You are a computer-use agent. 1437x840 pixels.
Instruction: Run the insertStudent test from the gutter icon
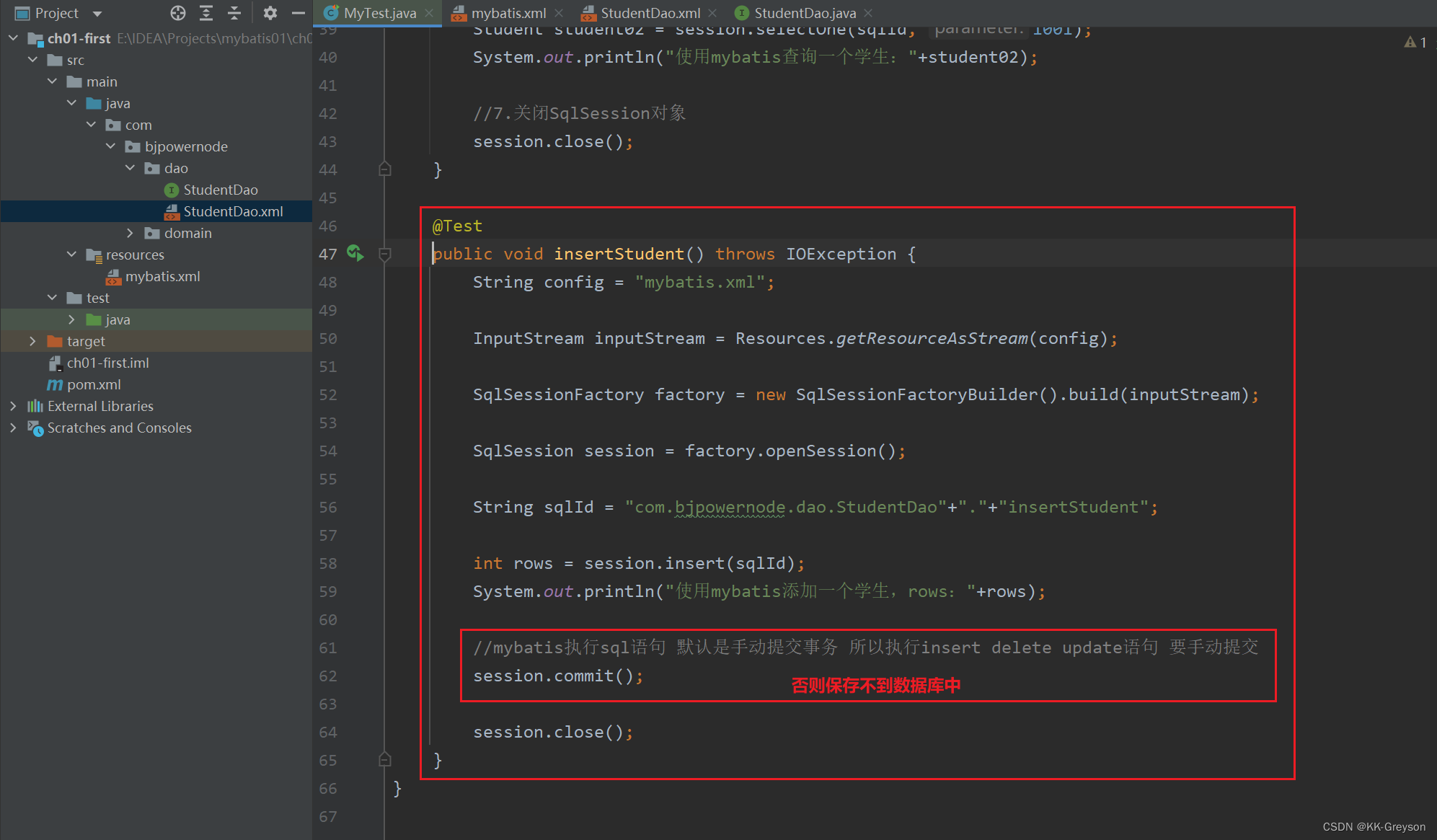pyautogui.click(x=355, y=253)
